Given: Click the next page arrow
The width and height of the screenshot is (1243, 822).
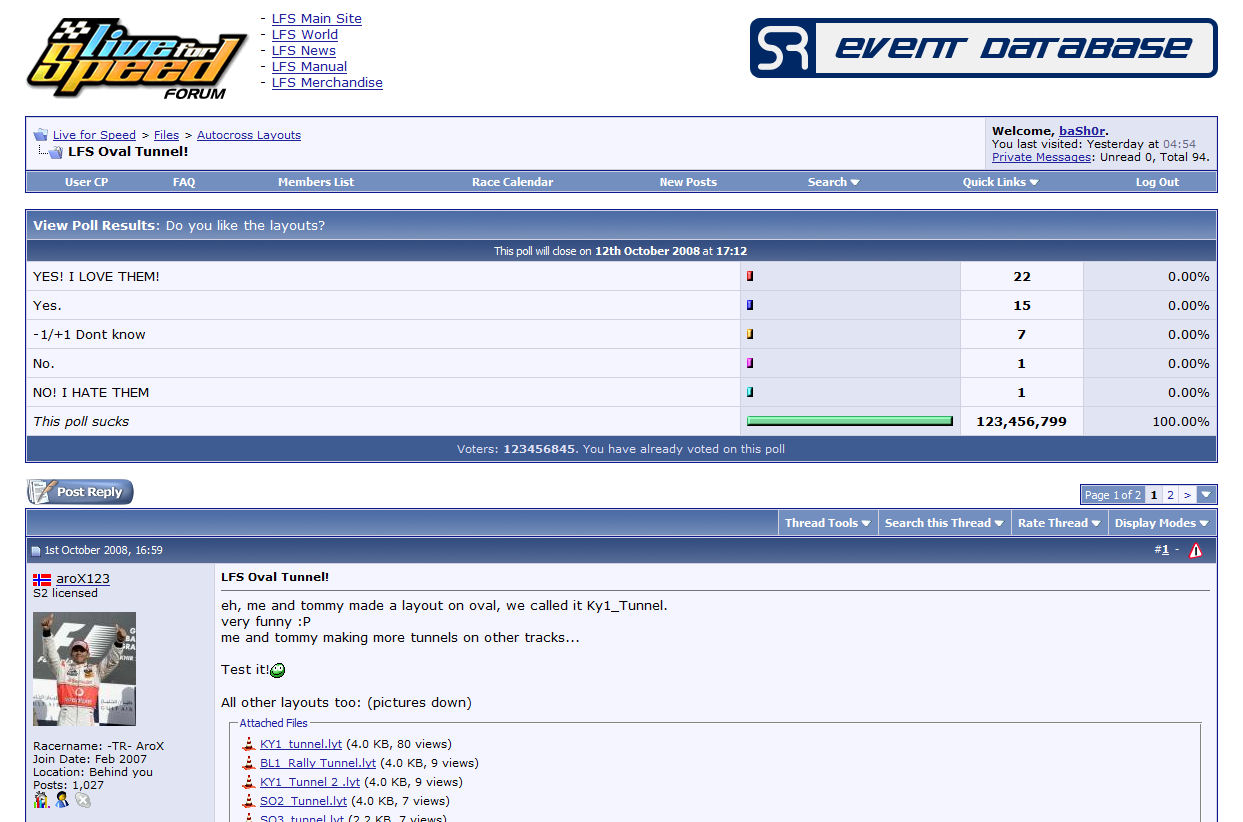Looking at the screenshot, I should coord(1187,495).
